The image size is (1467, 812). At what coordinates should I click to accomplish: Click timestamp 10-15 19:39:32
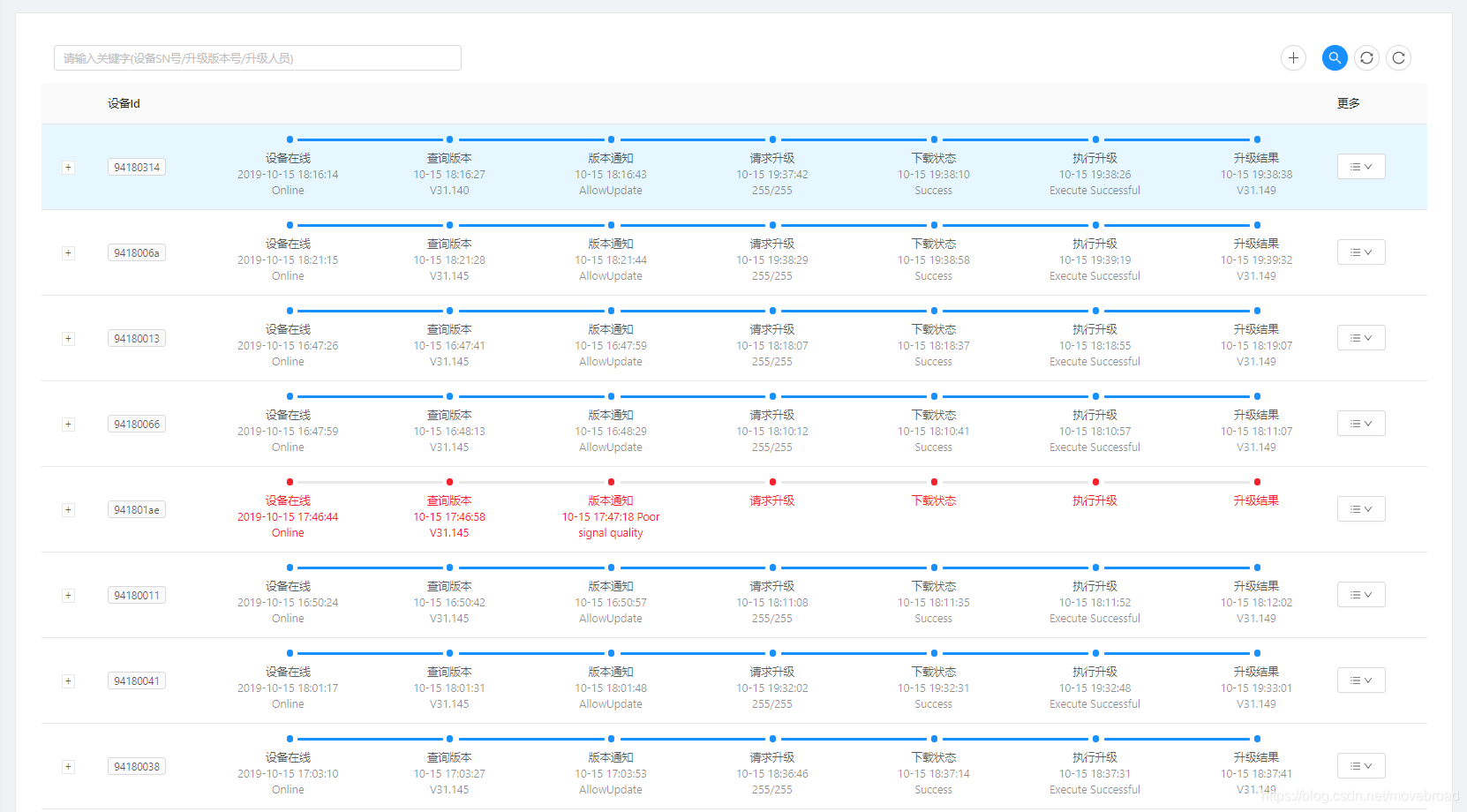click(1256, 260)
